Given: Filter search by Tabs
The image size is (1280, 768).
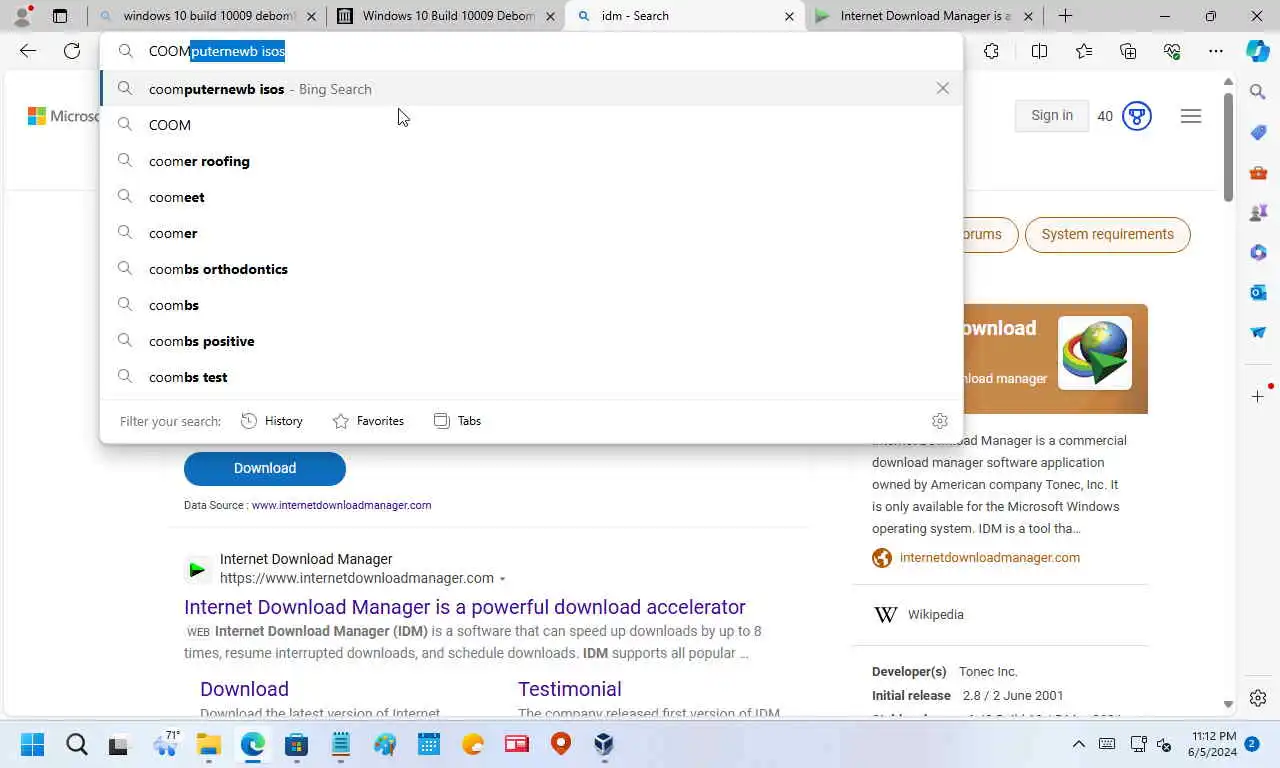Looking at the screenshot, I should point(457,421).
